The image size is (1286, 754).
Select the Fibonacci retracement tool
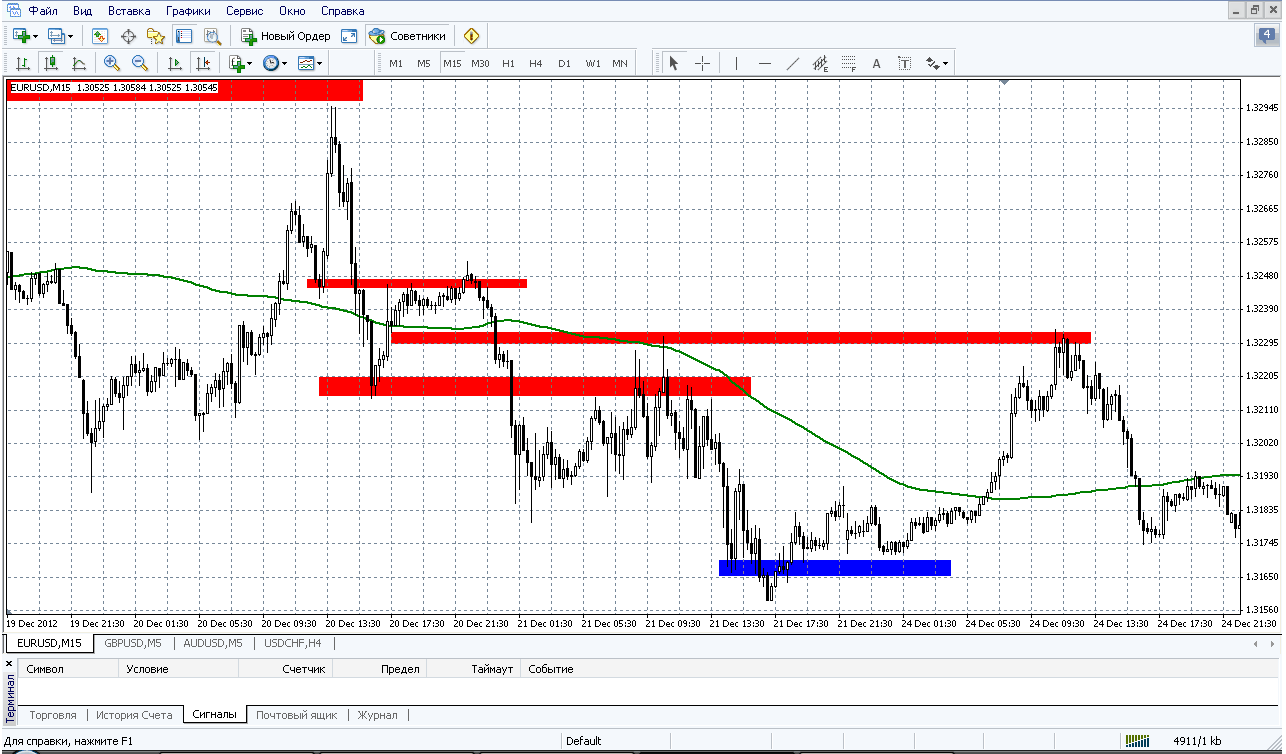point(849,63)
